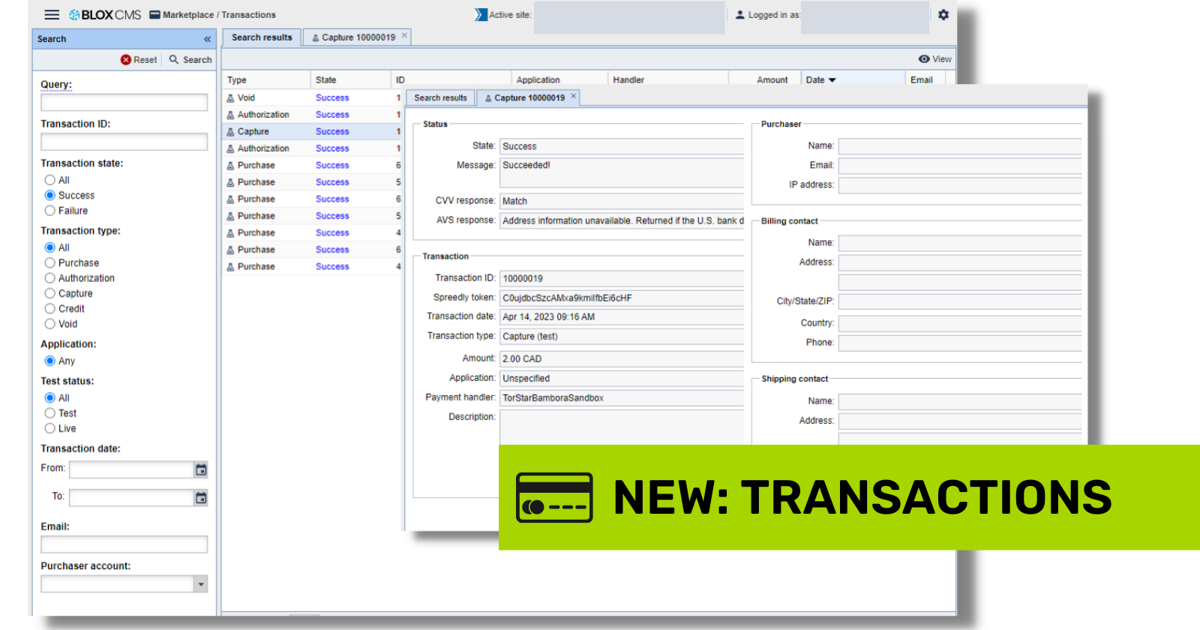Click the Billing contact Phone field

coord(960,343)
